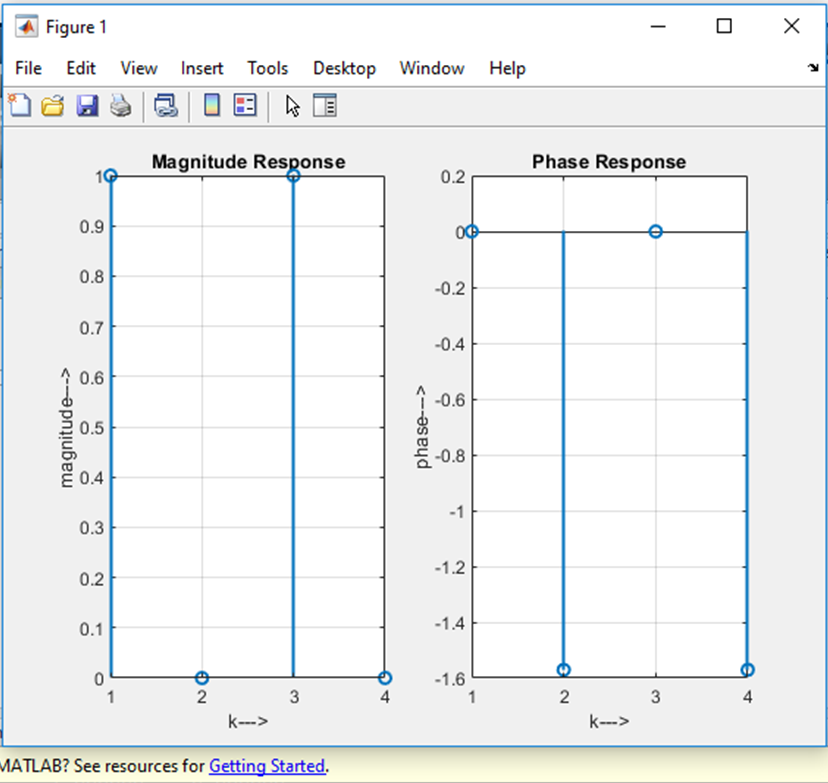Click phase marker at k=4 near -1.6
This screenshot has width=828, height=783.
[x=747, y=670]
